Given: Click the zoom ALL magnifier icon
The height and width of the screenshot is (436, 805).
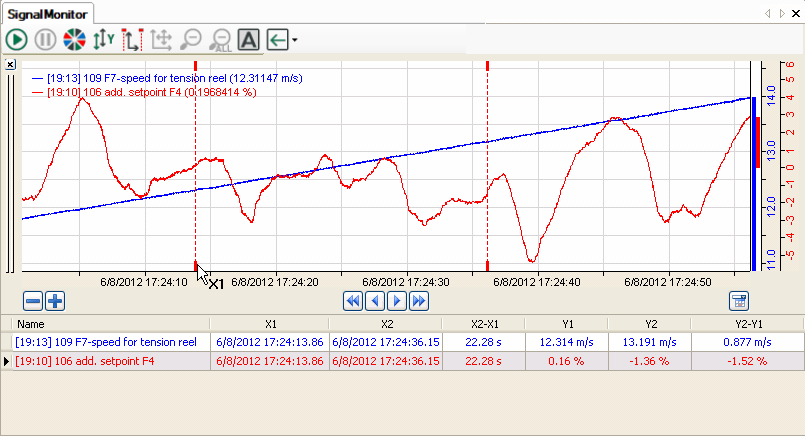Looking at the screenshot, I should (x=221, y=40).
